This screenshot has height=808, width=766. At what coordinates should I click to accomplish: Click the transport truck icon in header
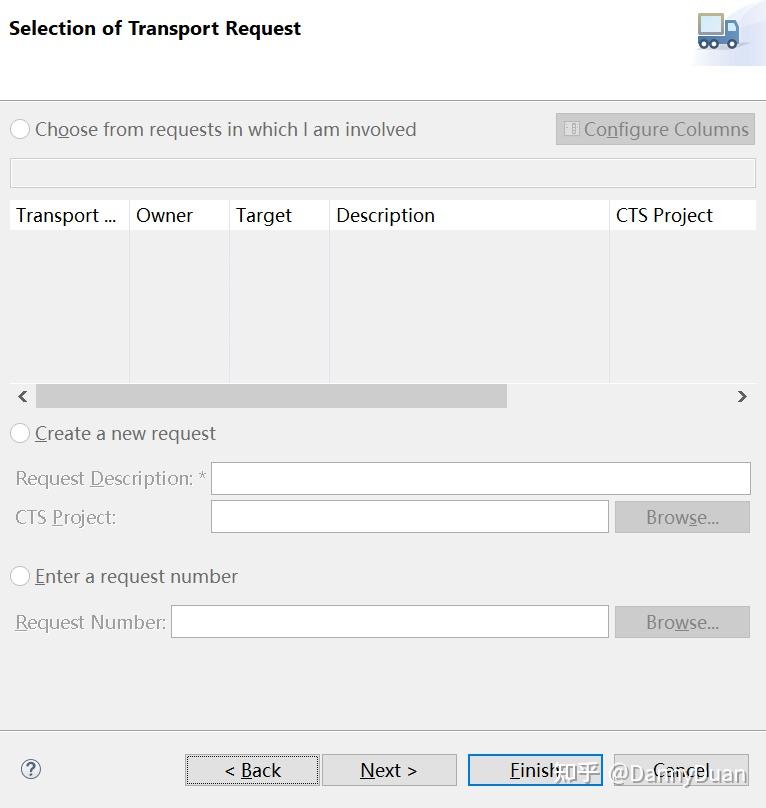(x=718, y=31)
